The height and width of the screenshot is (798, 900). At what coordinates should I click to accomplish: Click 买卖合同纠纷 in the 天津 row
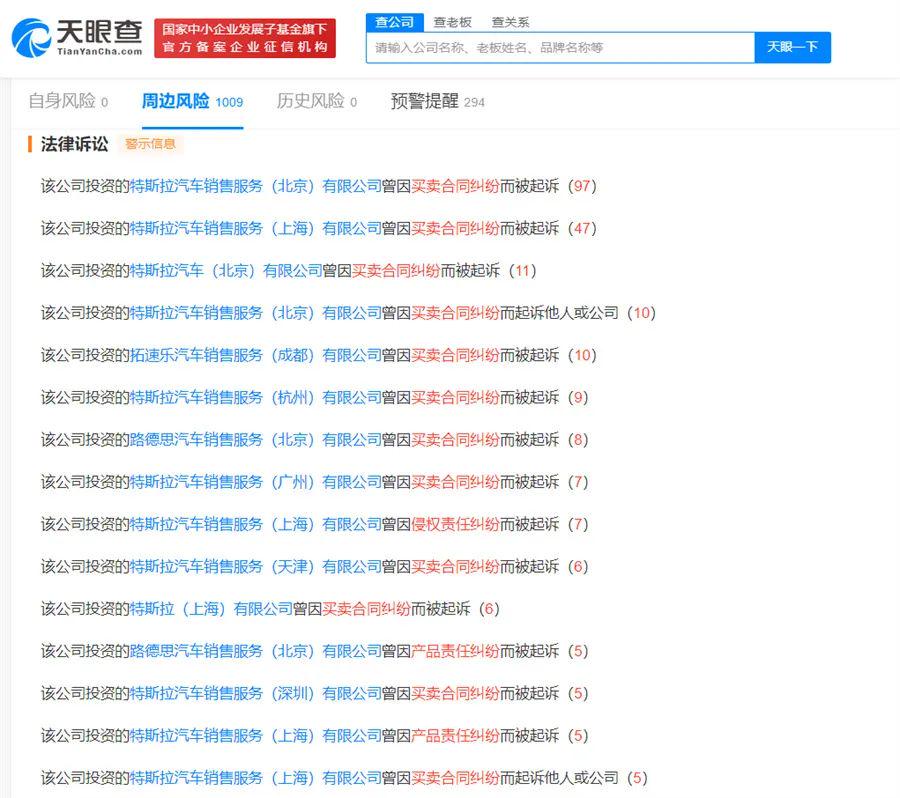[455, 567]
